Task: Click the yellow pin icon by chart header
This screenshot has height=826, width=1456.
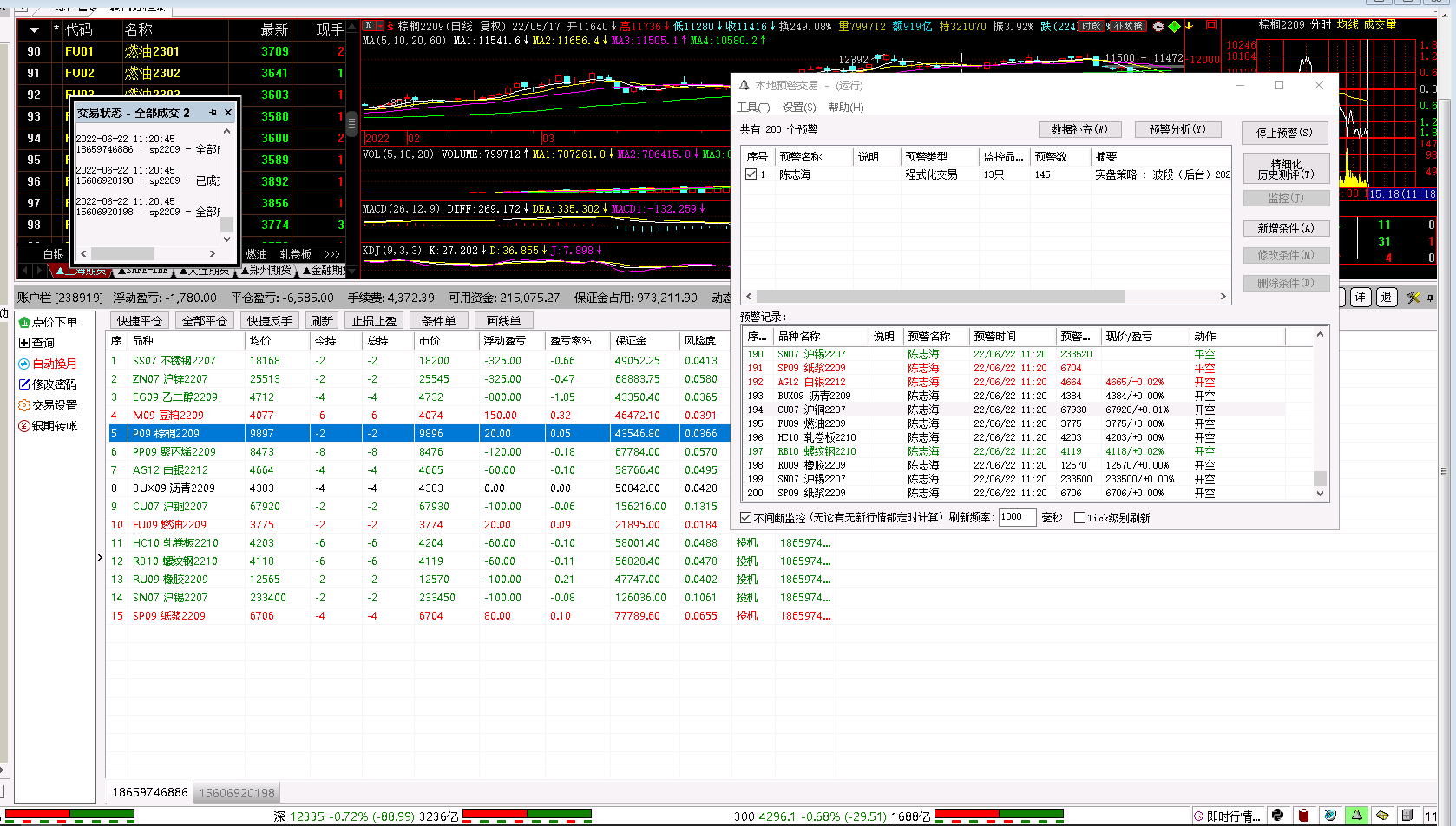Action: tap(1190, 25)
